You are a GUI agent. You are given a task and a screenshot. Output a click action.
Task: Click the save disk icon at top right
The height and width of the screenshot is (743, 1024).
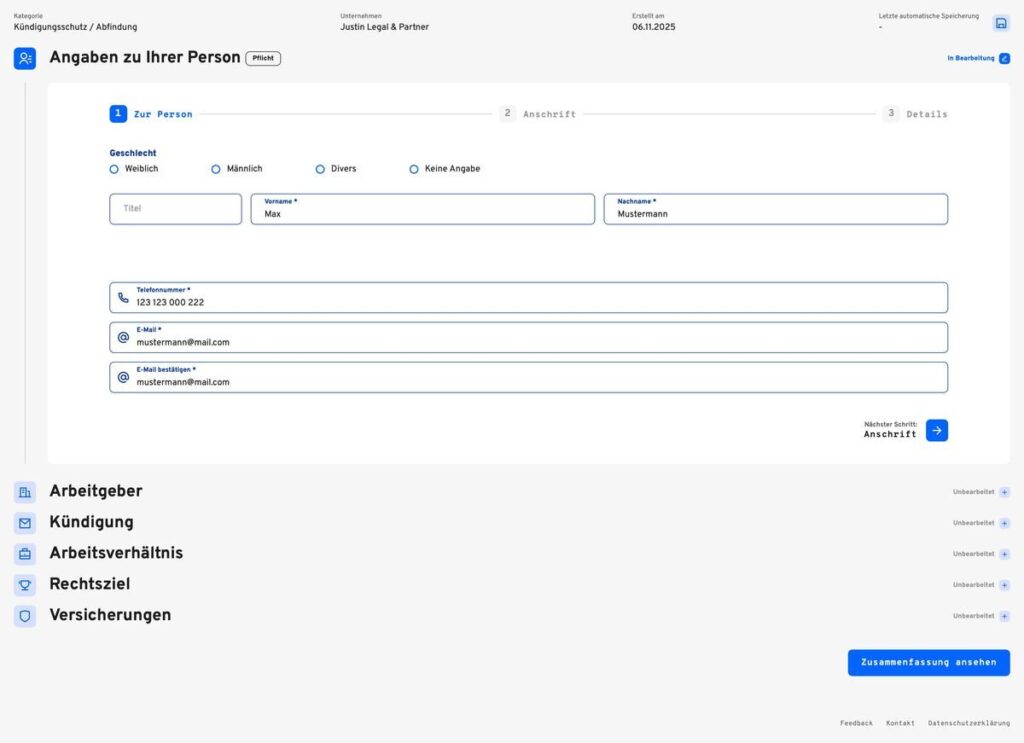1000,23
